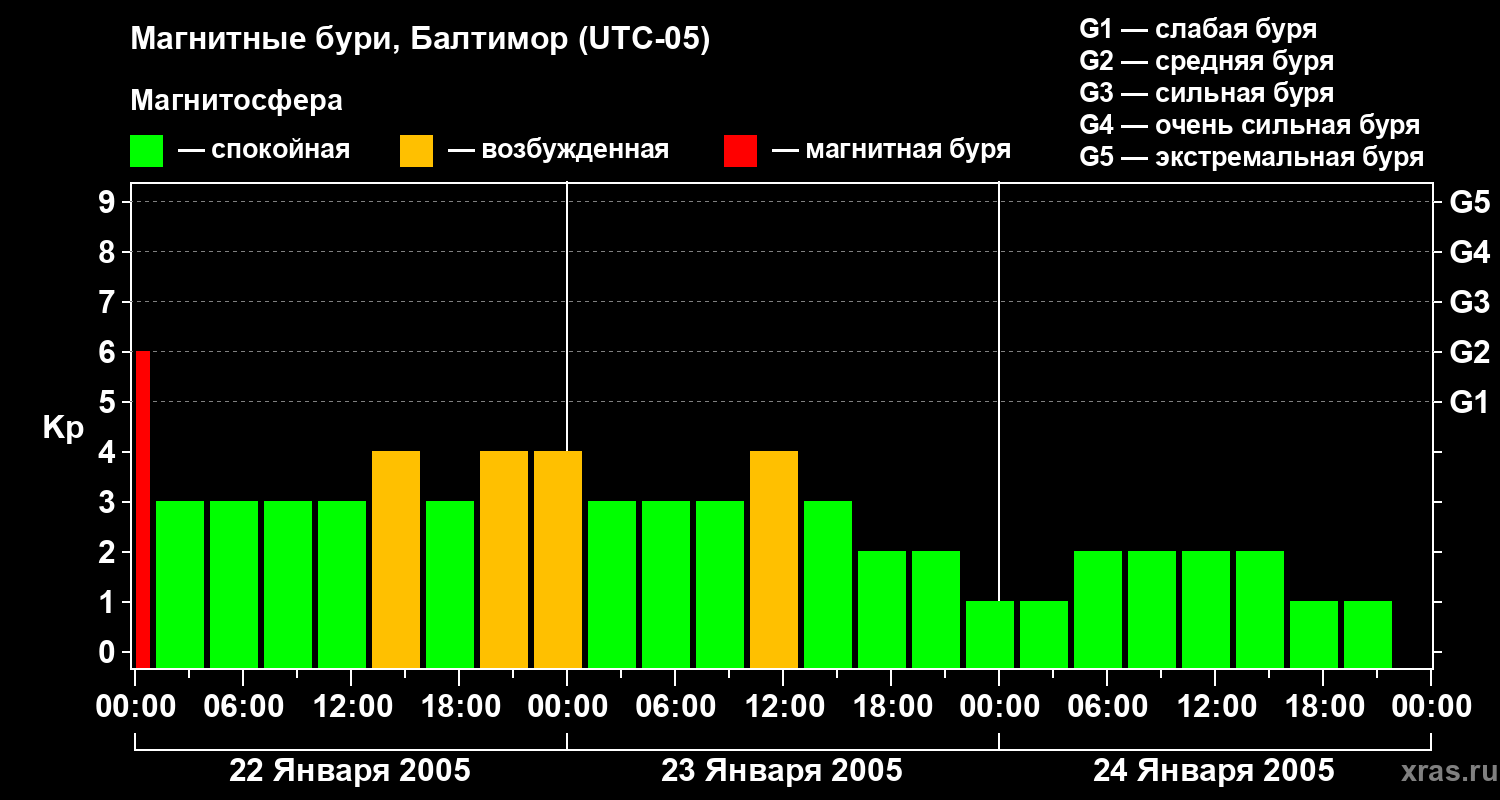The image size is (1500, 800).
Task: Click 'G5 — экстремальная буря' legend line
Action: [1251, 157]
